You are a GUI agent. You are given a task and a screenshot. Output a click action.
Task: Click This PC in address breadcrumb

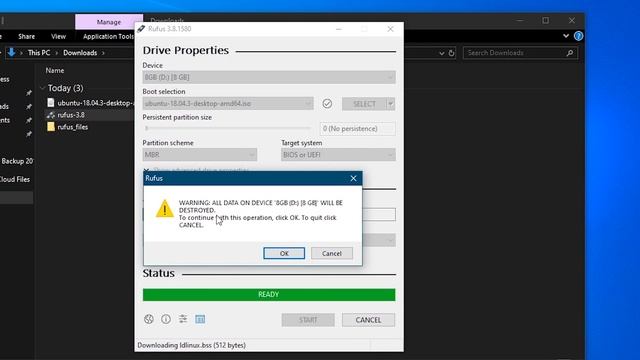point(39,53)
